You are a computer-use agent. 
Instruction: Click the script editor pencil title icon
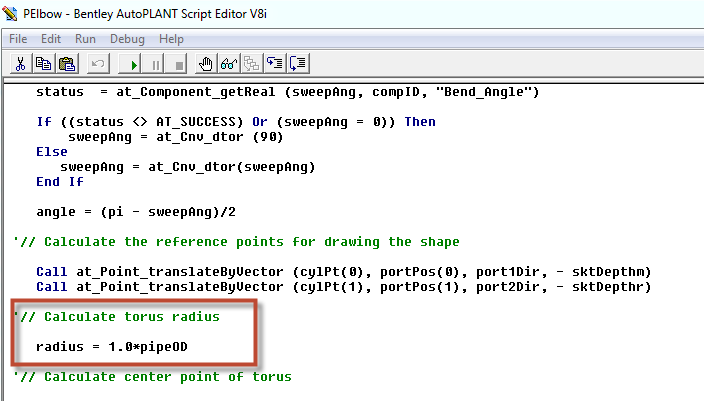(x=10, y=13)
